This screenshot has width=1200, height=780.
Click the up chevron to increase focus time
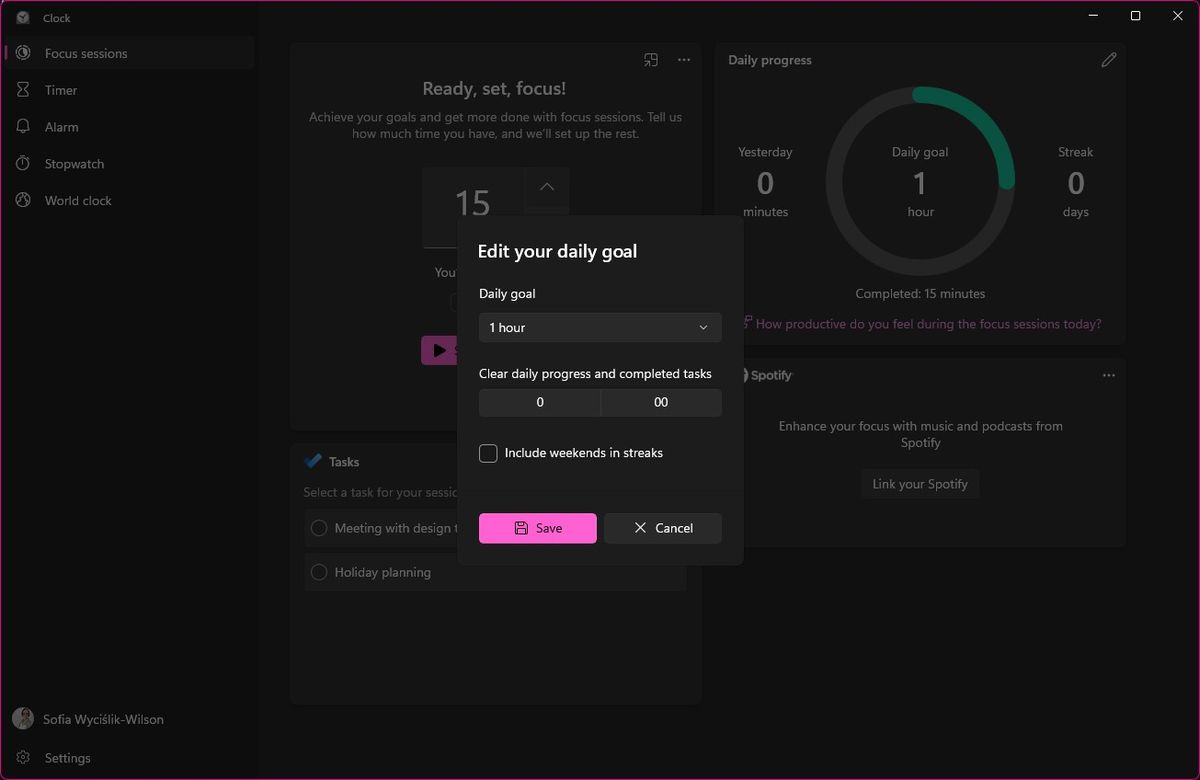(x=546, y=187)
